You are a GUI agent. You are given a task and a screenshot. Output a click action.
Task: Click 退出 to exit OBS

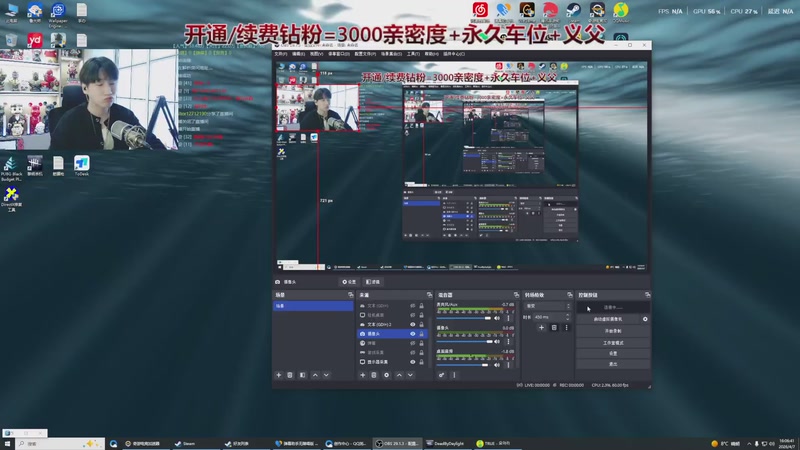point(613,364)
